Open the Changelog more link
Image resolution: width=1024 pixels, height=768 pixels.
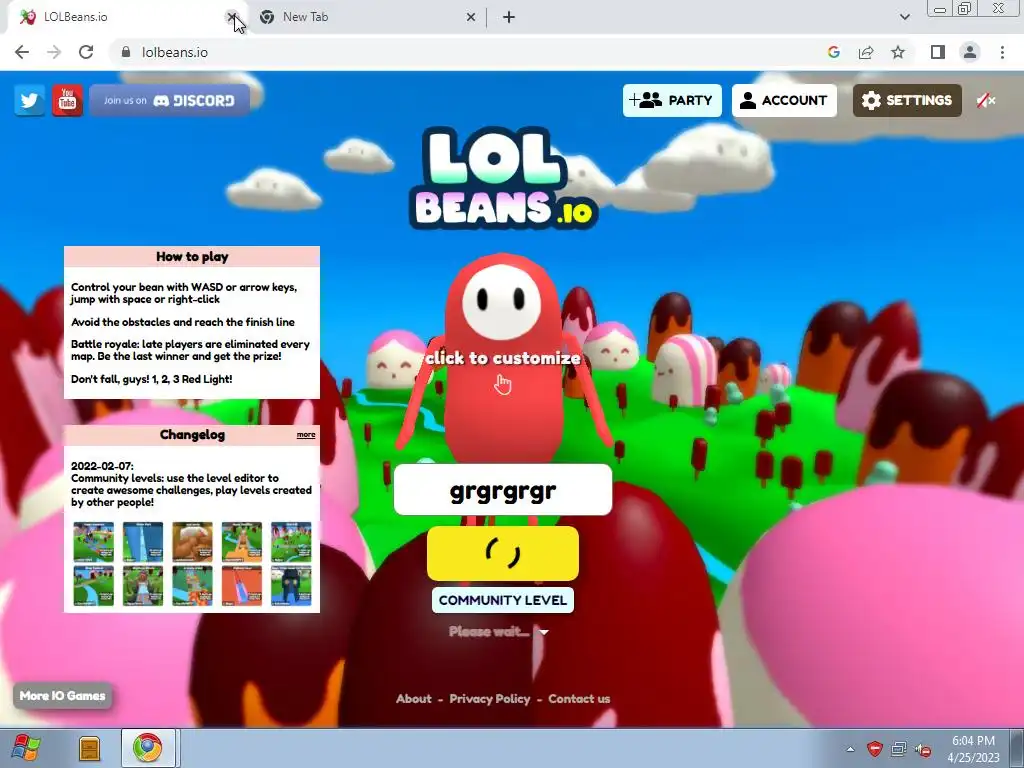tap(306, 435)
